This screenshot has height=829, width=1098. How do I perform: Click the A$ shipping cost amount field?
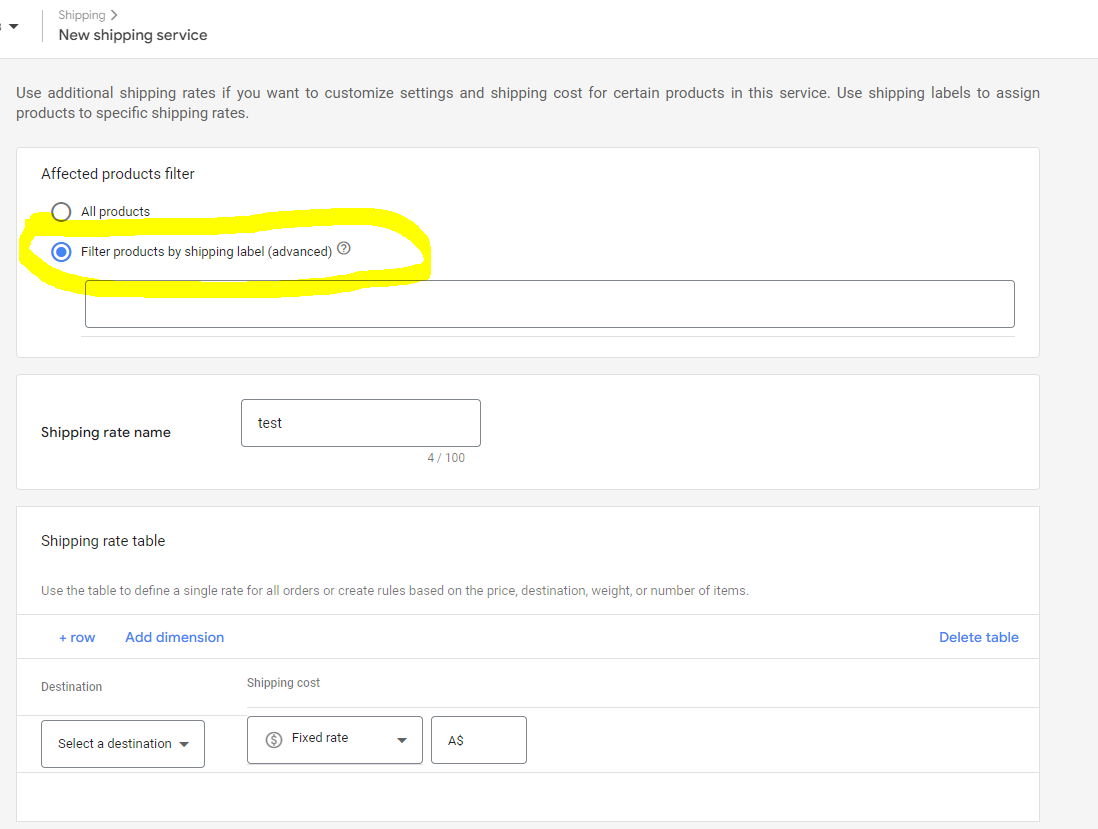(478, 740)
